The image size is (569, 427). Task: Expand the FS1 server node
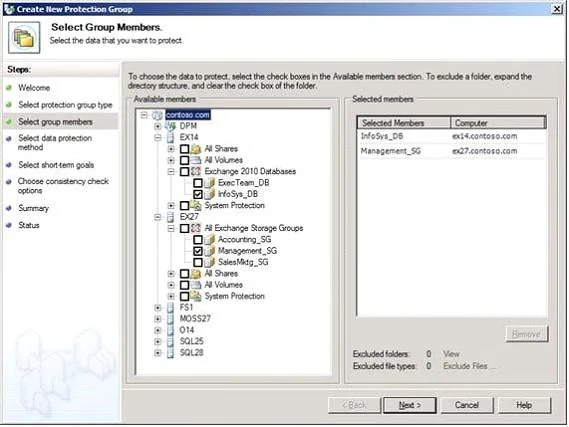click(x=157, y=308)
